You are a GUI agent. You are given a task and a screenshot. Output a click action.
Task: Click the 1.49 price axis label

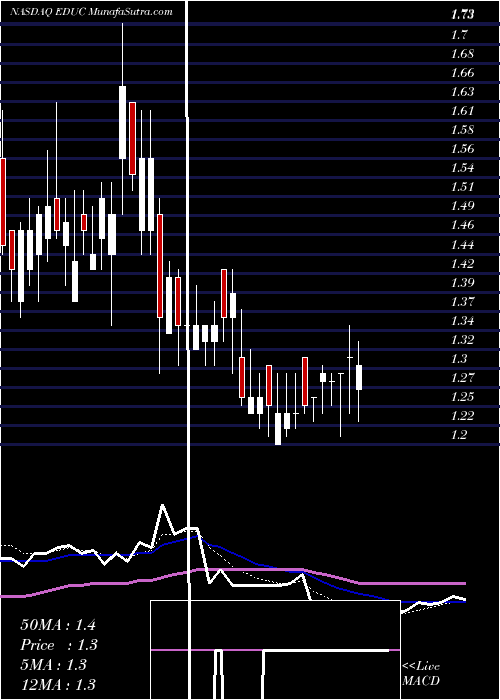point(462,206)
